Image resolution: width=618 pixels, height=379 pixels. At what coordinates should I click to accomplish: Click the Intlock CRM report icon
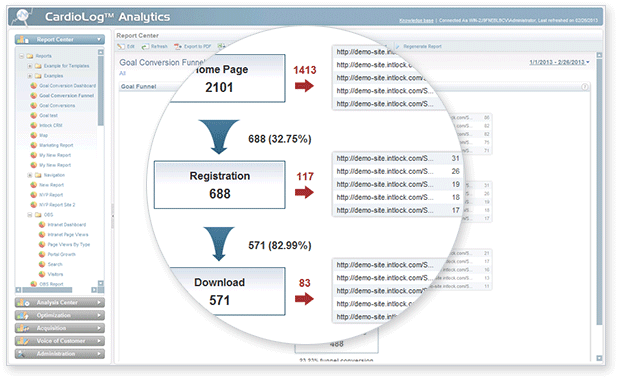pos(34,125)
